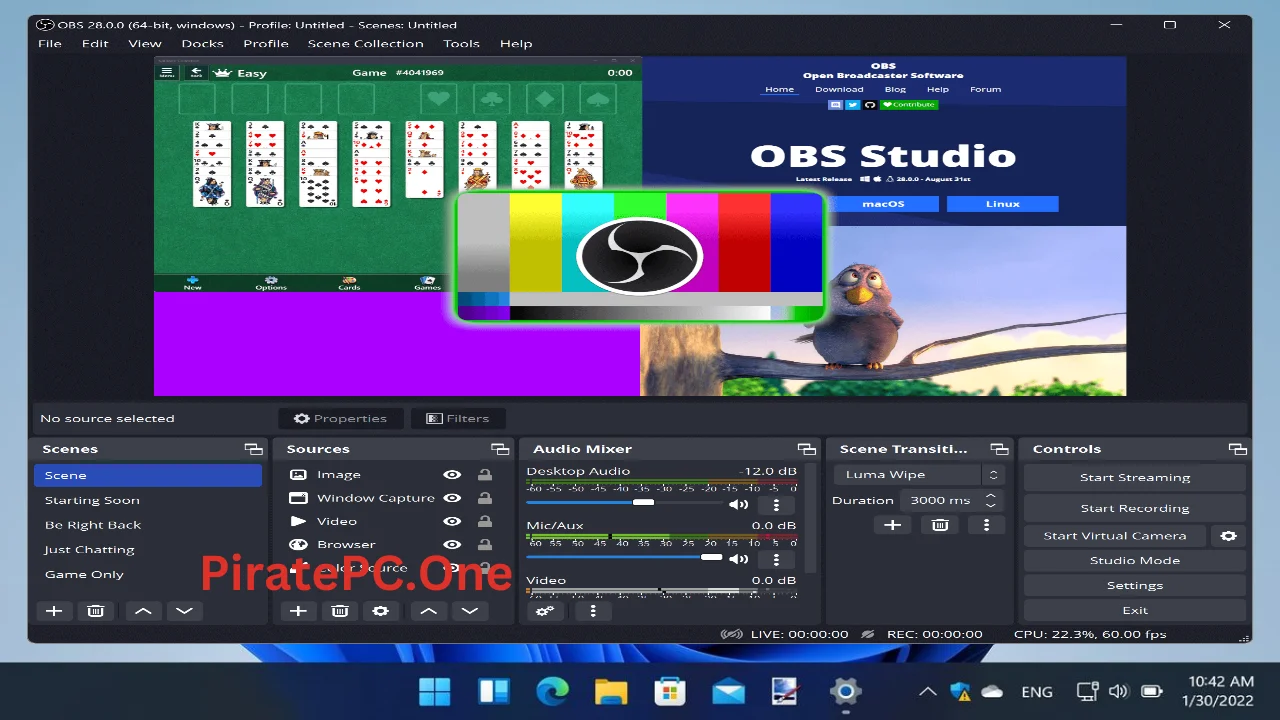Hide the Video source
1280x720 pixels.
[452, 521]
